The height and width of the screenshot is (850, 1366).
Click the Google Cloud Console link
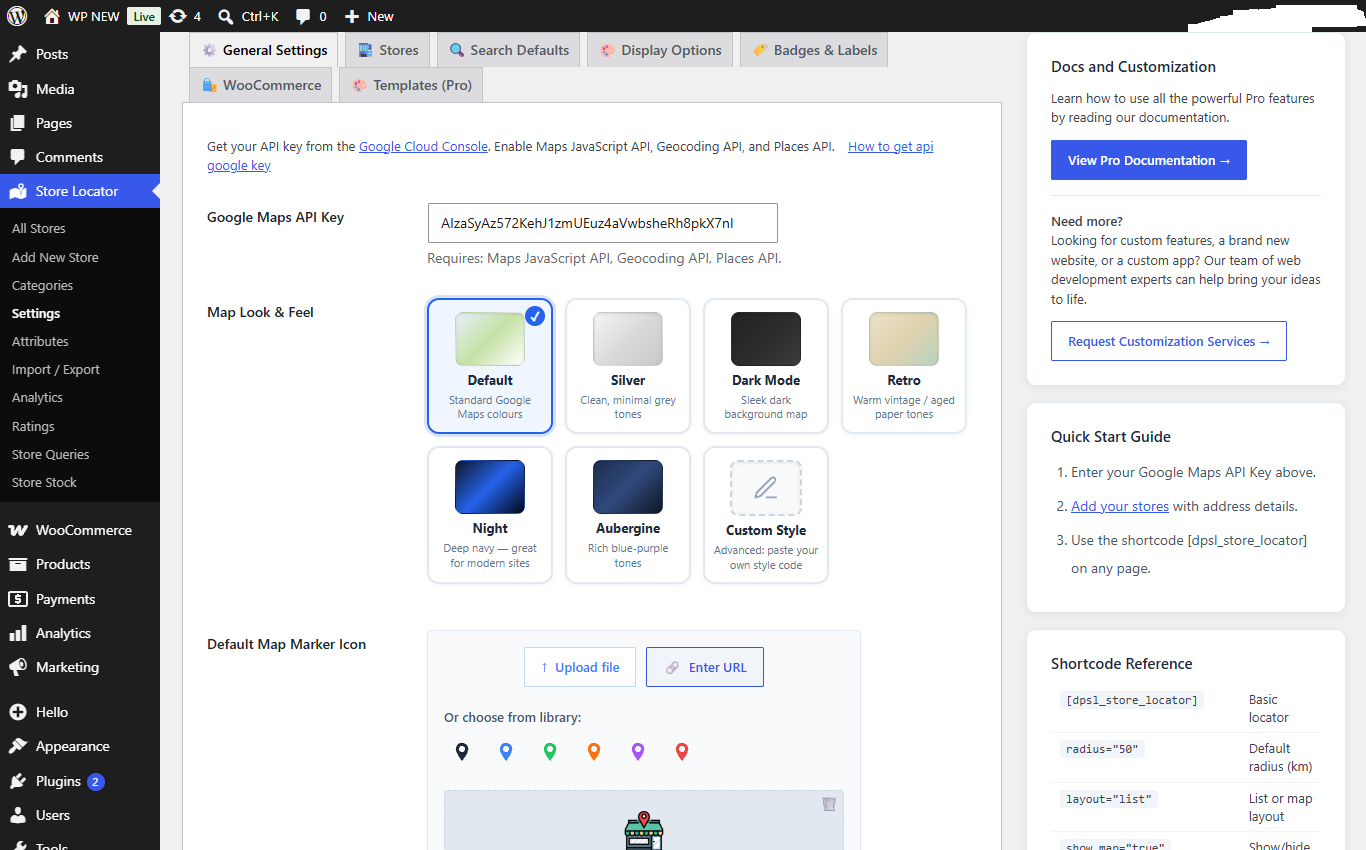click(423, 146)
